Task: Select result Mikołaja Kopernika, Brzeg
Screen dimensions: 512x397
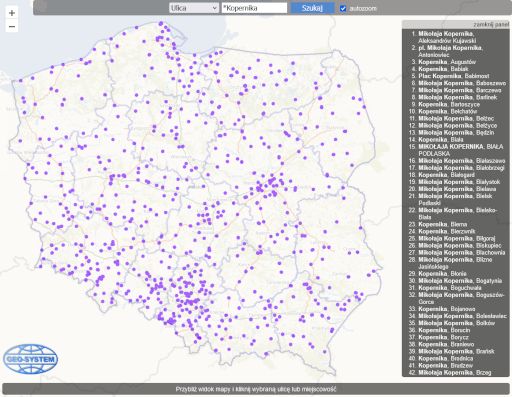Action: click(455, 373)
